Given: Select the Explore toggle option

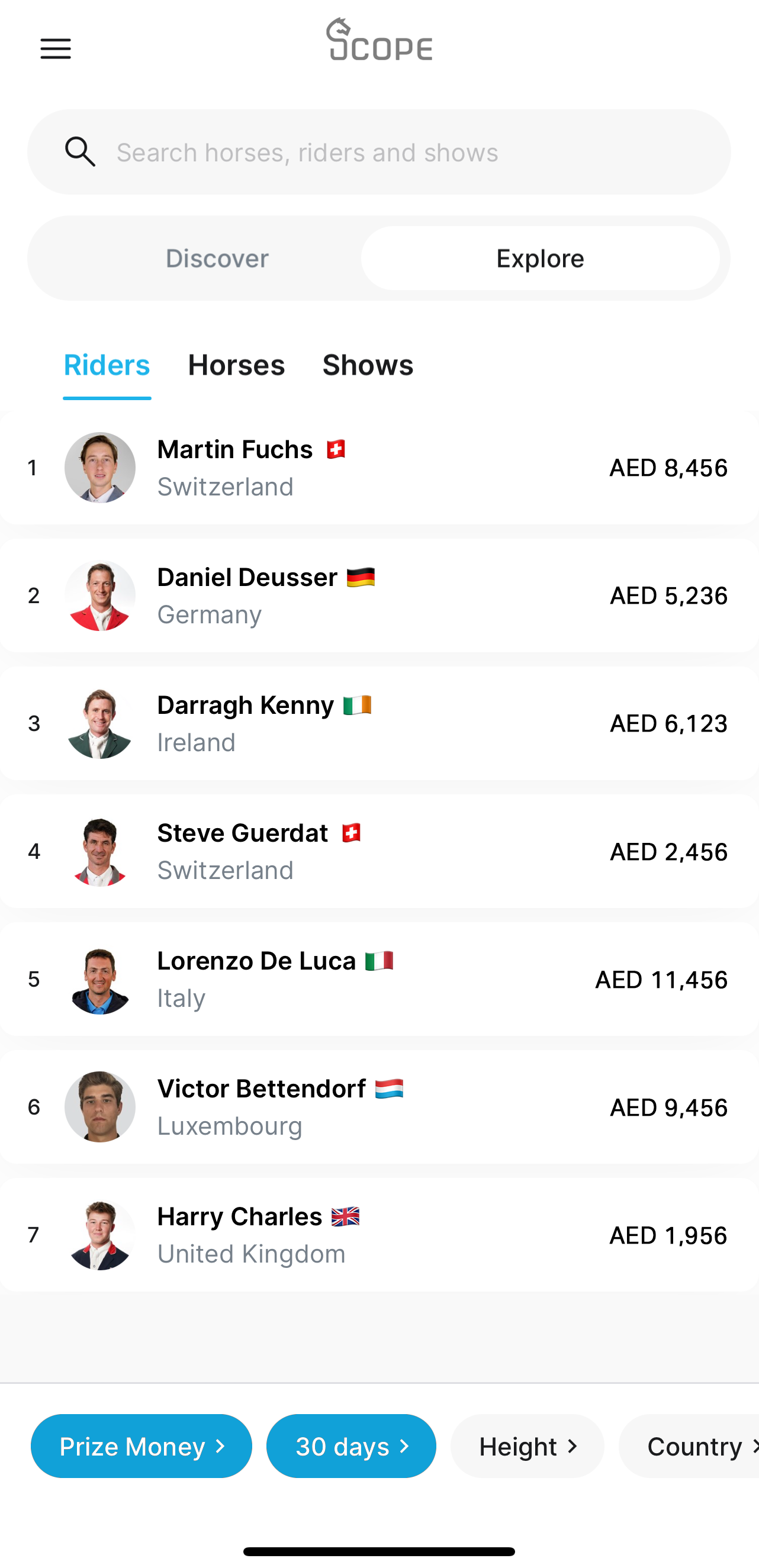Looking at the screenshot, I should 540,258.
